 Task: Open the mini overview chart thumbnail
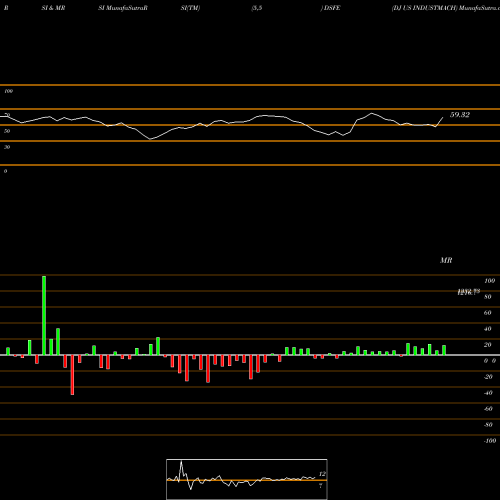247,479
